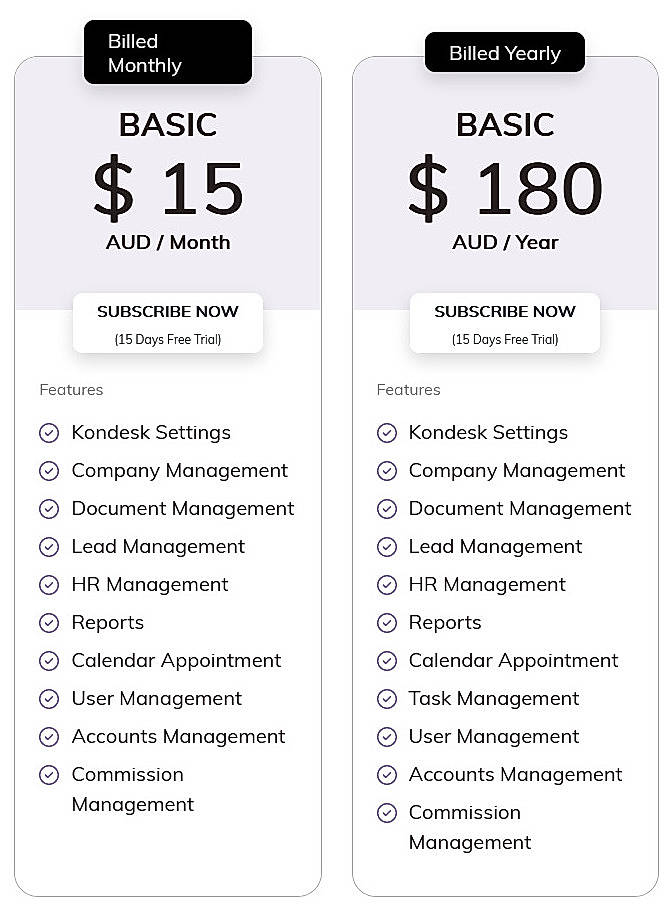Click the Commission Management check icon yearly plan
Image resolution: width=670 pixels, height=913 pixels.
[x=387, y=813]
